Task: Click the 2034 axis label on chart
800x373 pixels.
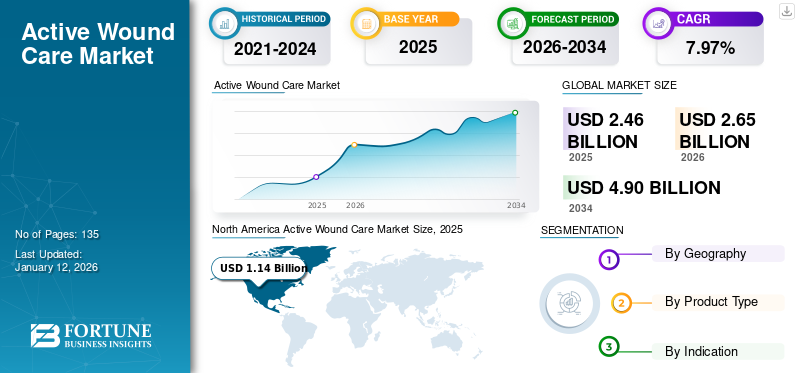Action: coord(516,205)
